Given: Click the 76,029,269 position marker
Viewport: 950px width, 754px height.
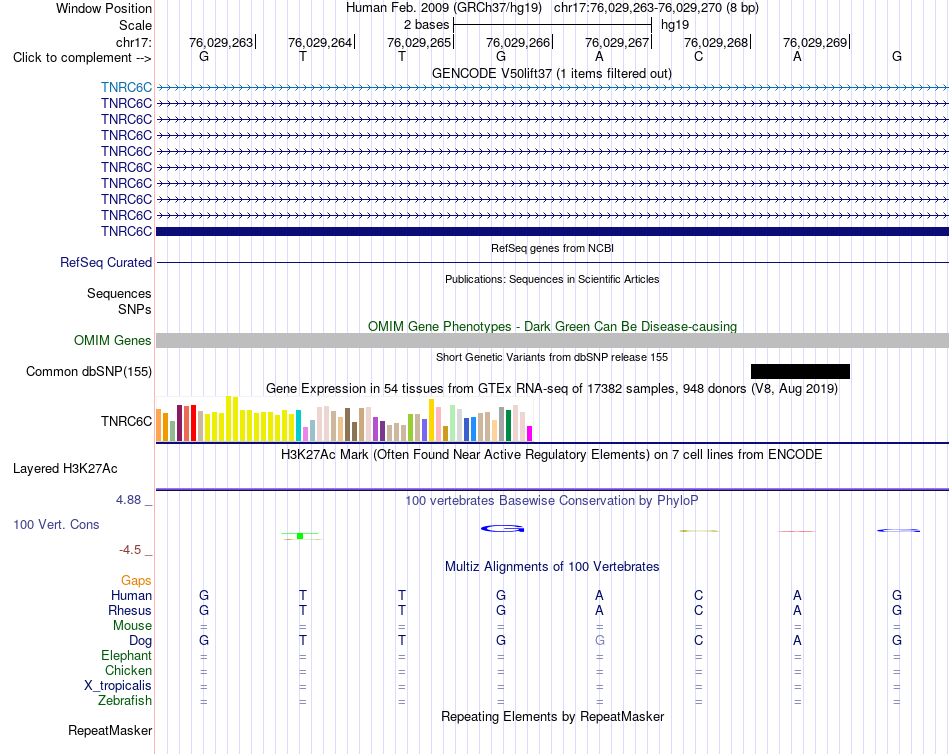Looking at the screenshot, I should (815, 42).
